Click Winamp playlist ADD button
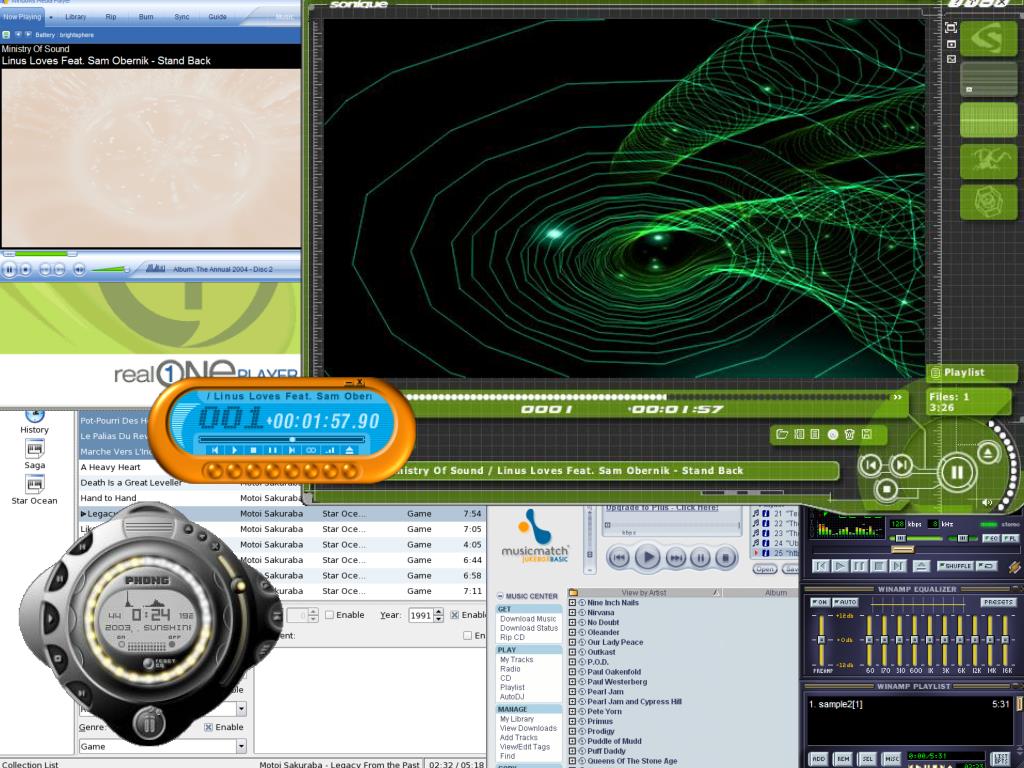The width and height of the screenshot is (1024, 768). click(x=818, y=759)
